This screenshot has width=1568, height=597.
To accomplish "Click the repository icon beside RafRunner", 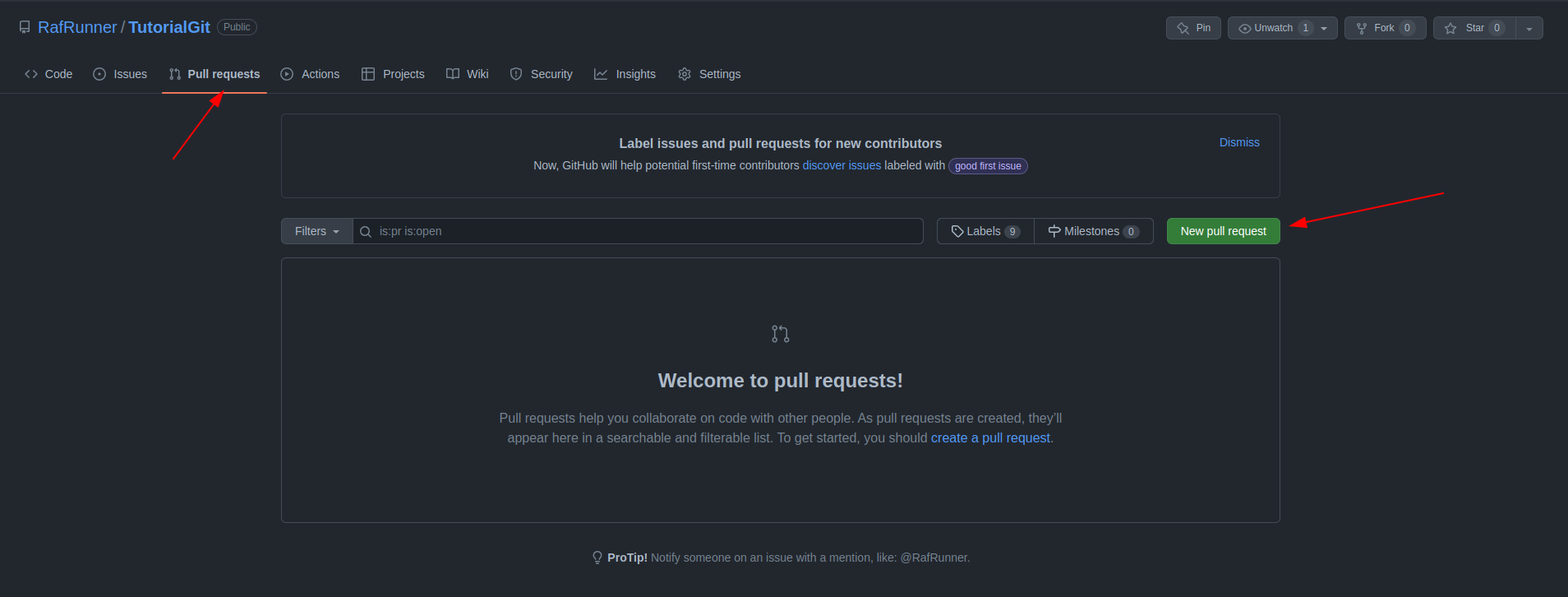I will point(25,27).
